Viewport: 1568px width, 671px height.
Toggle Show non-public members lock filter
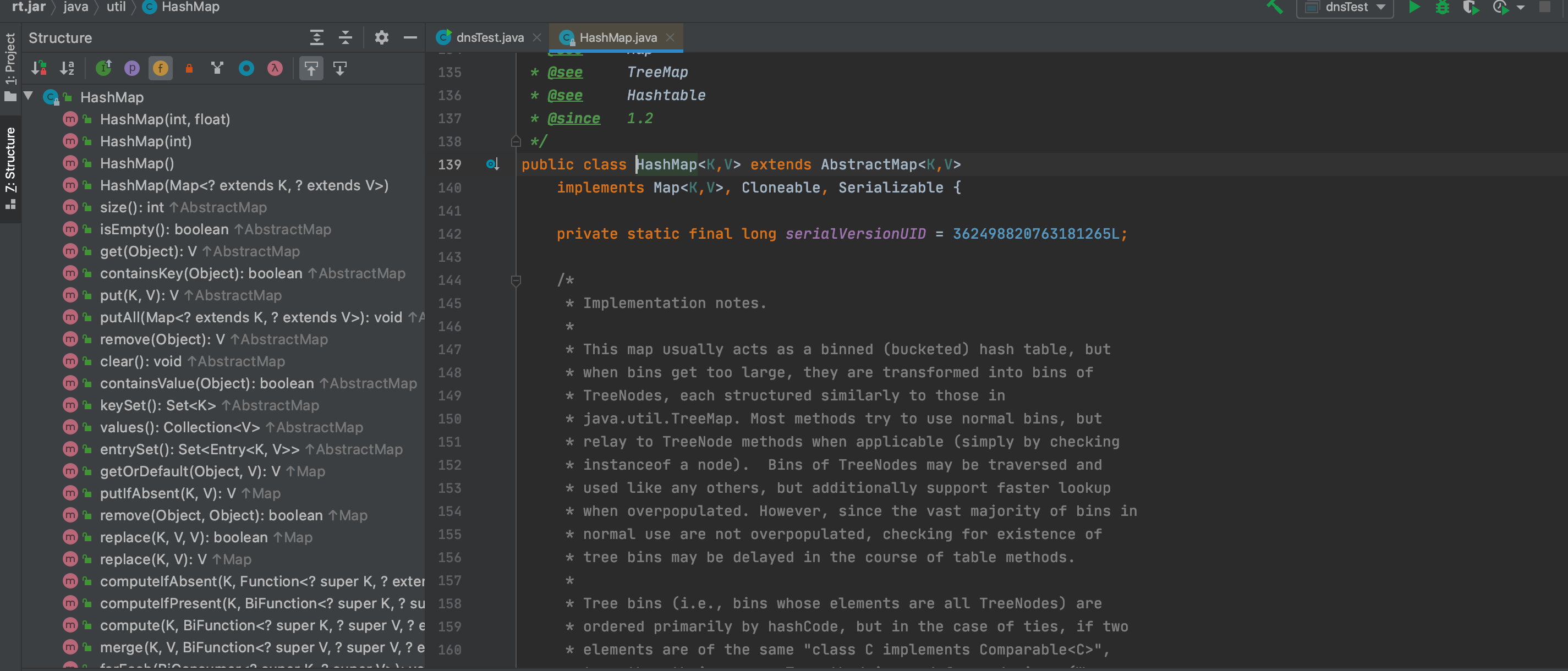coord(189,68)
